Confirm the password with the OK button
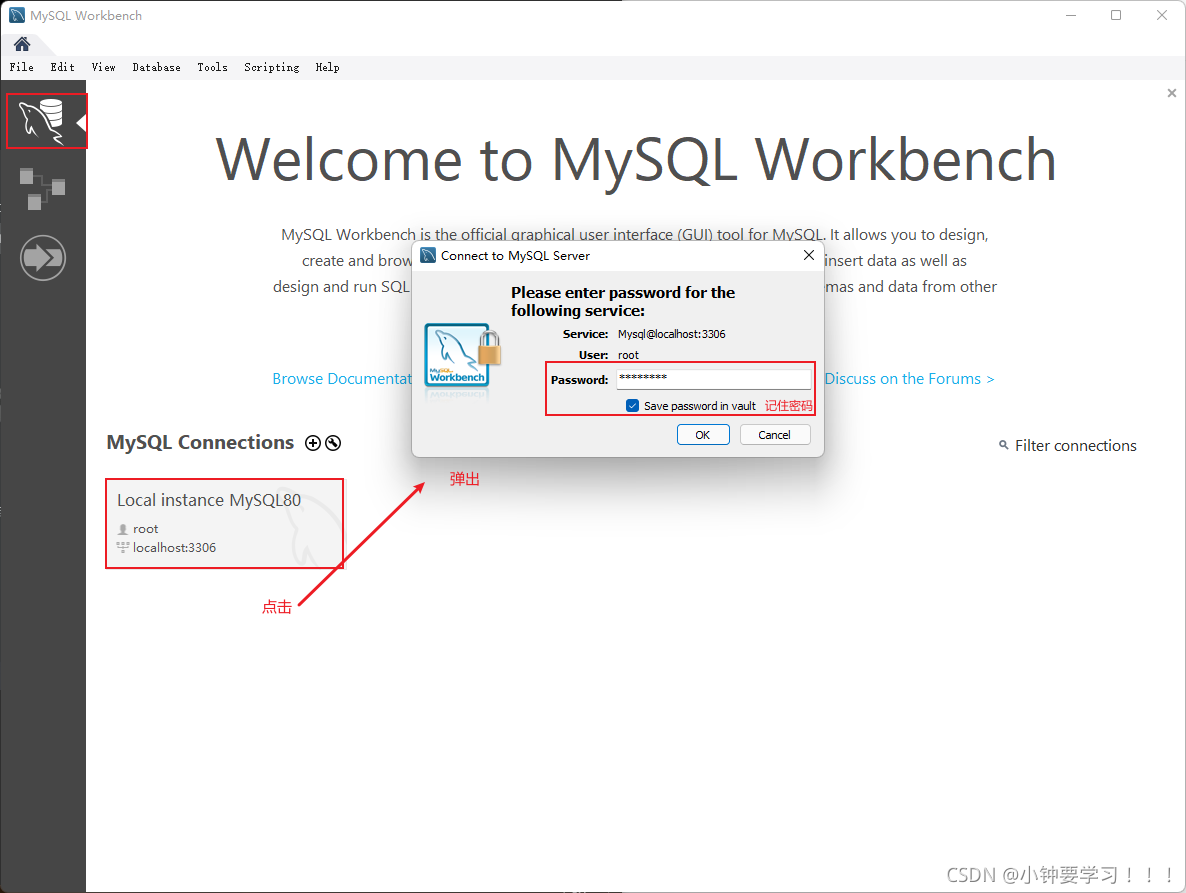 pyautogui.click(x=703, y=435)
